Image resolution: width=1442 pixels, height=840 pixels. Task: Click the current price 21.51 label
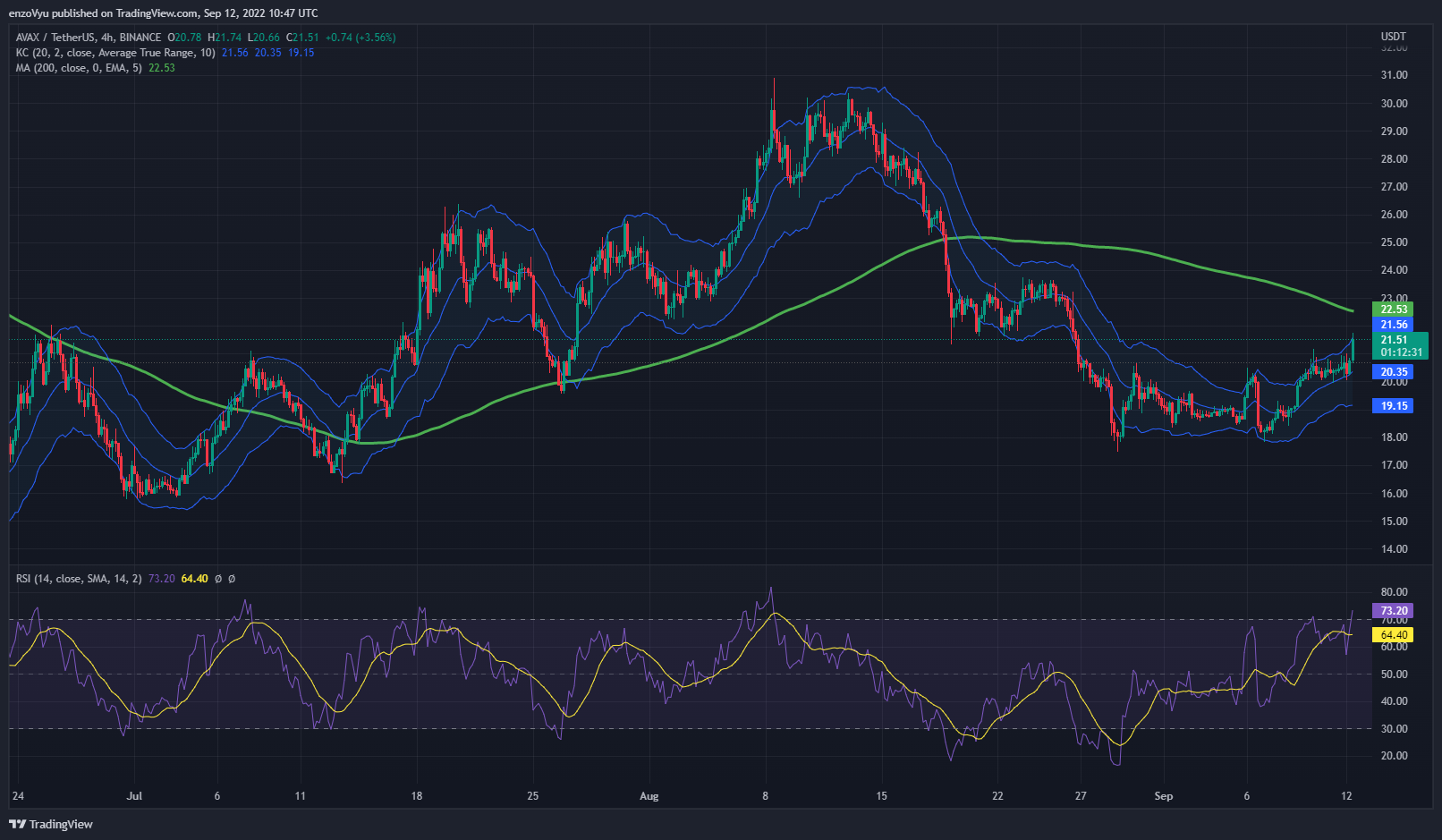pyautogui.click(x=1400, y=345)
